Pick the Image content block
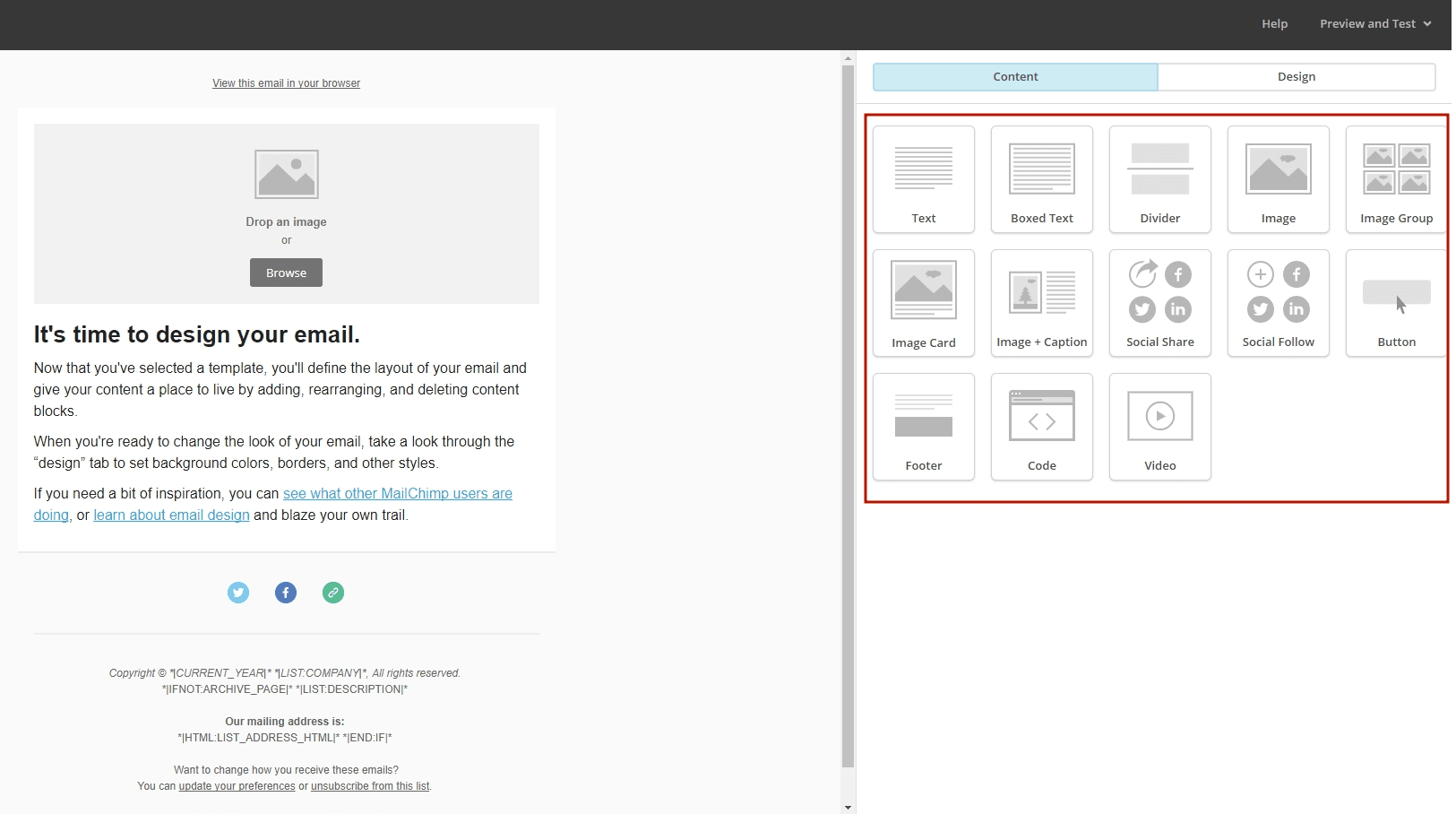 point(1279,179)
